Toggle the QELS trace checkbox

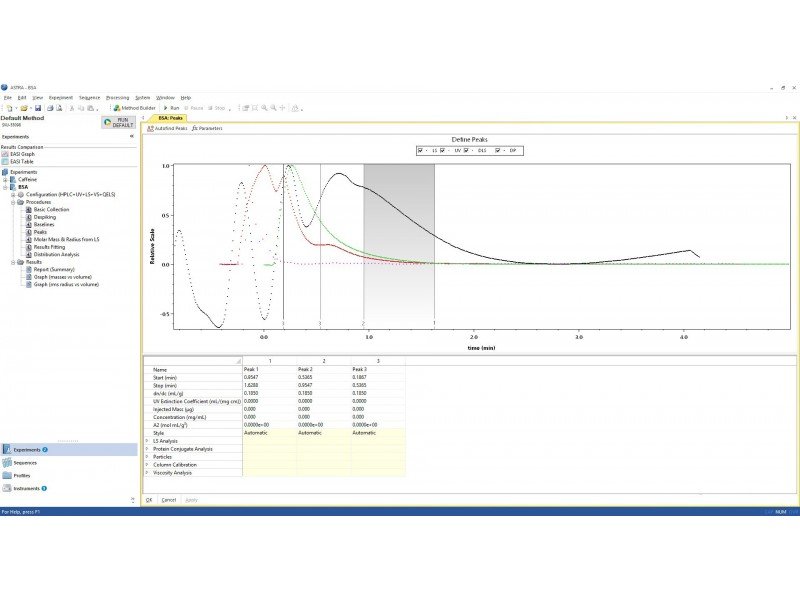click(466, 151)
